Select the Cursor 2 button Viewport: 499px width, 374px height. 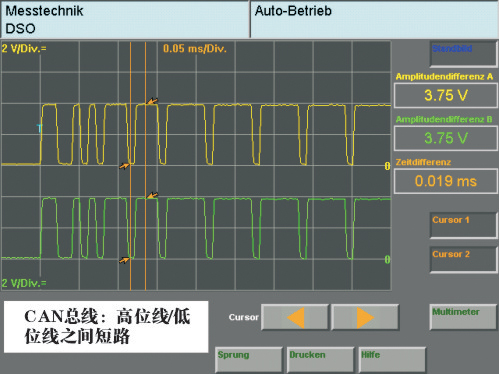[464, 260]
